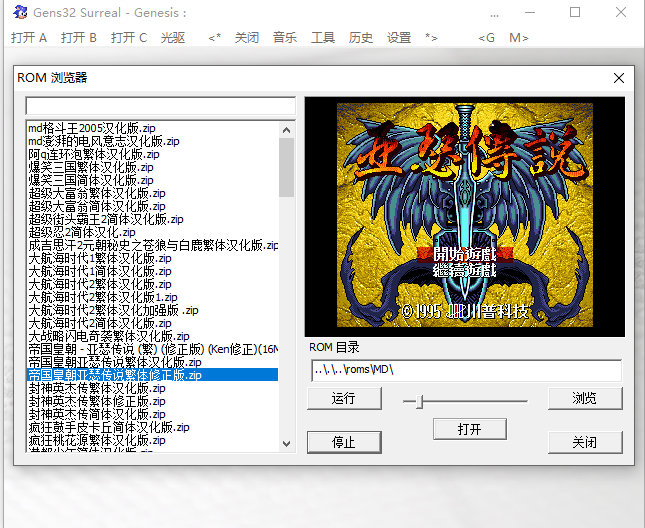This screenshot has height=528, width=645.
Task: Select md格斗王2005汉化版.zip in list
Action: pyautogui.click(x=92, y=128)
